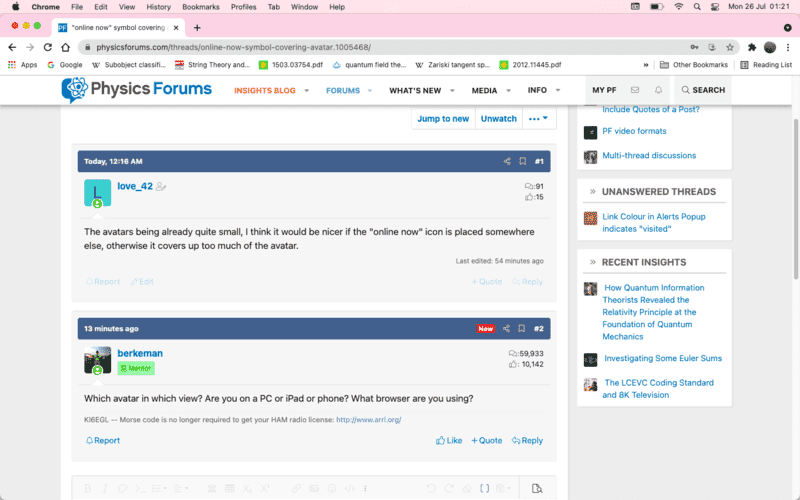The height and width of the screenshot is (500, 800).
Task: Open the berkeman username link
Action: tap(140, 353)
